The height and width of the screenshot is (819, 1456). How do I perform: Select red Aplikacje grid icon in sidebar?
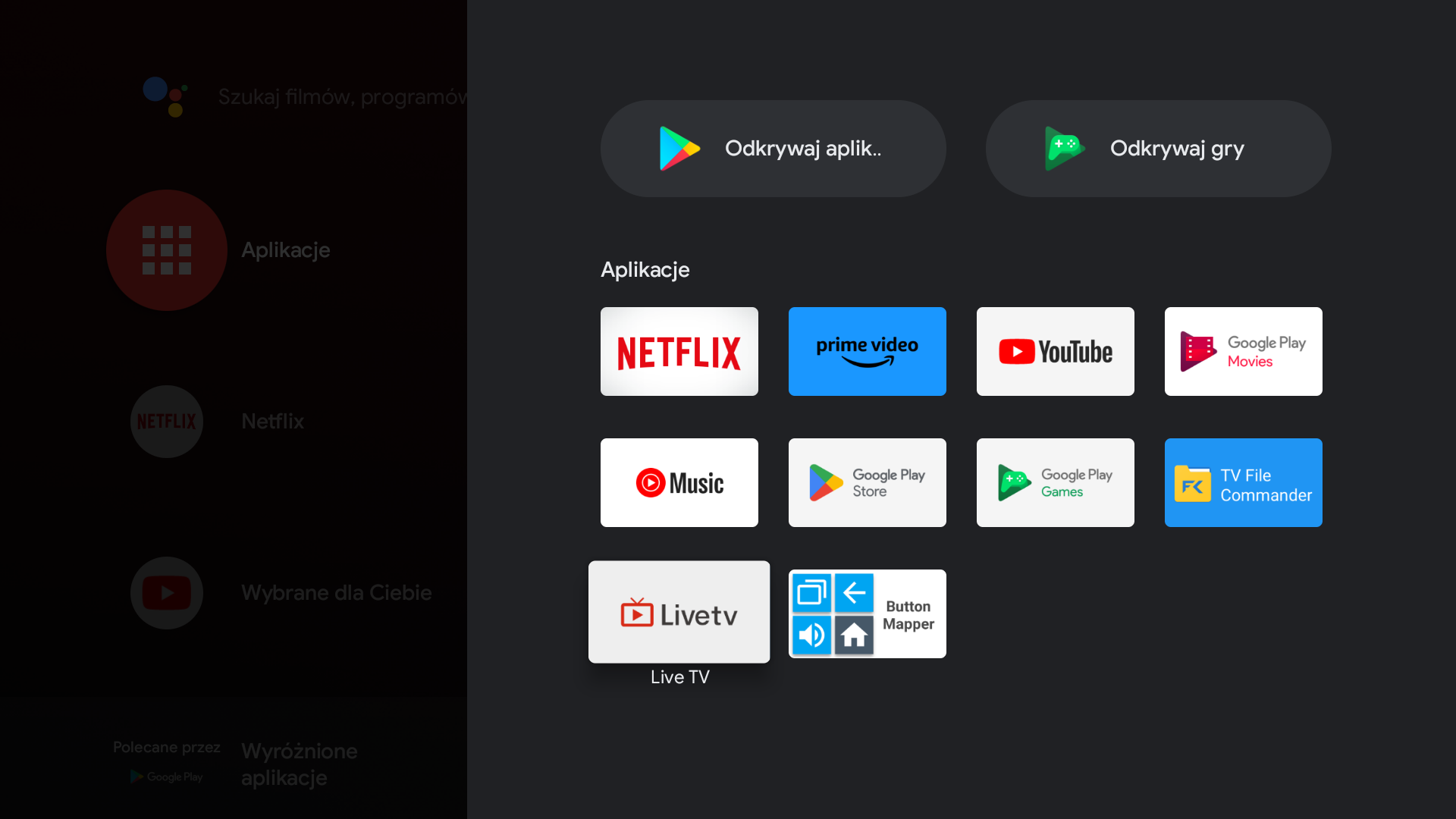point(167,250)
